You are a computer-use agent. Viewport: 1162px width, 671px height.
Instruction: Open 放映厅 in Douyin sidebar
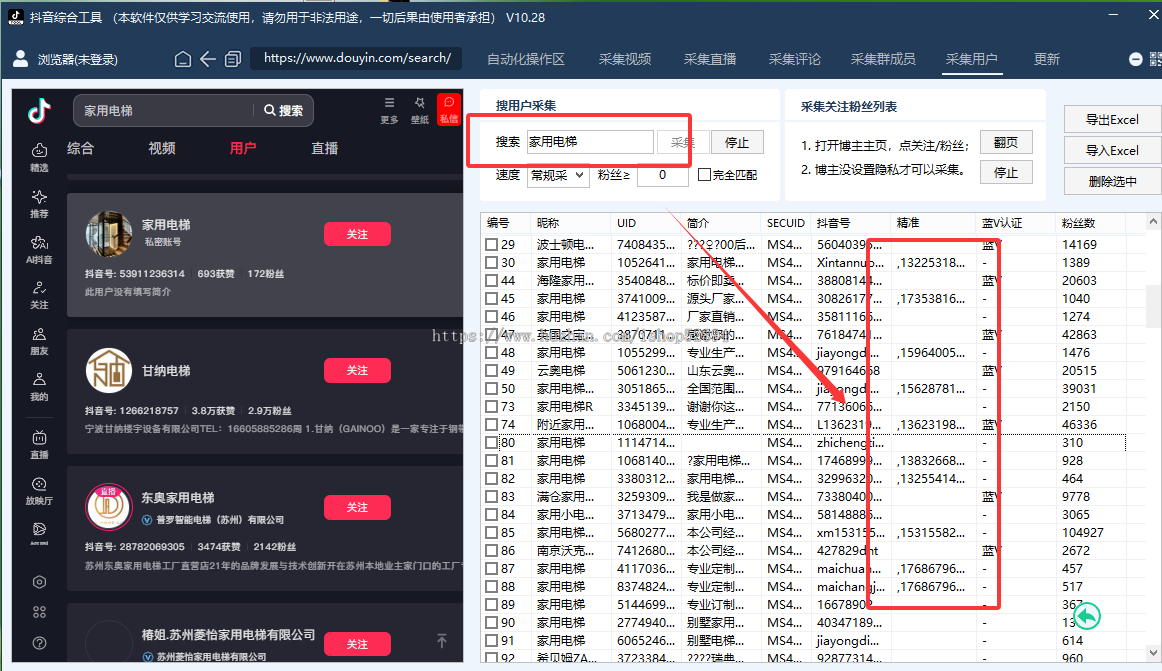click(x=39, y=490)
